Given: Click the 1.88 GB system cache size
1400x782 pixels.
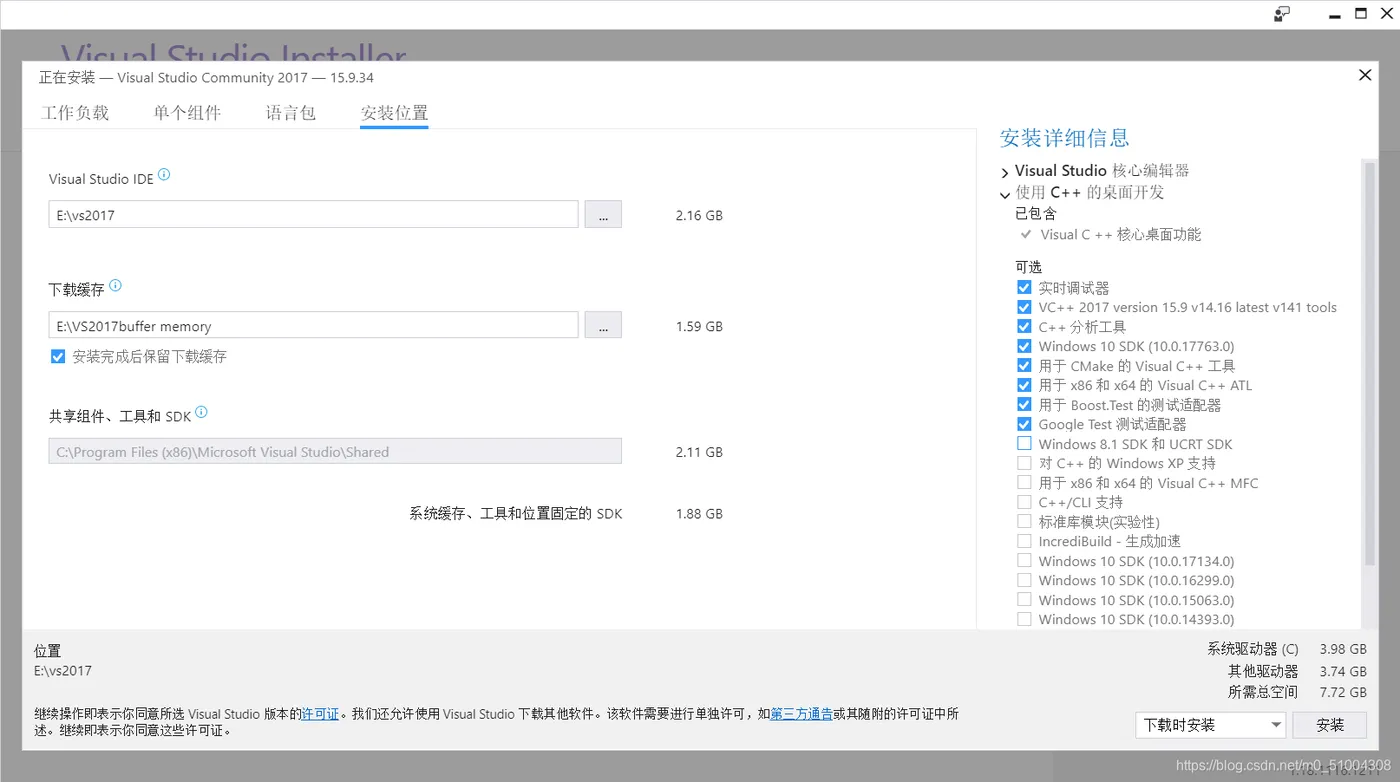Looking at the screenshot, I should 699,514.
